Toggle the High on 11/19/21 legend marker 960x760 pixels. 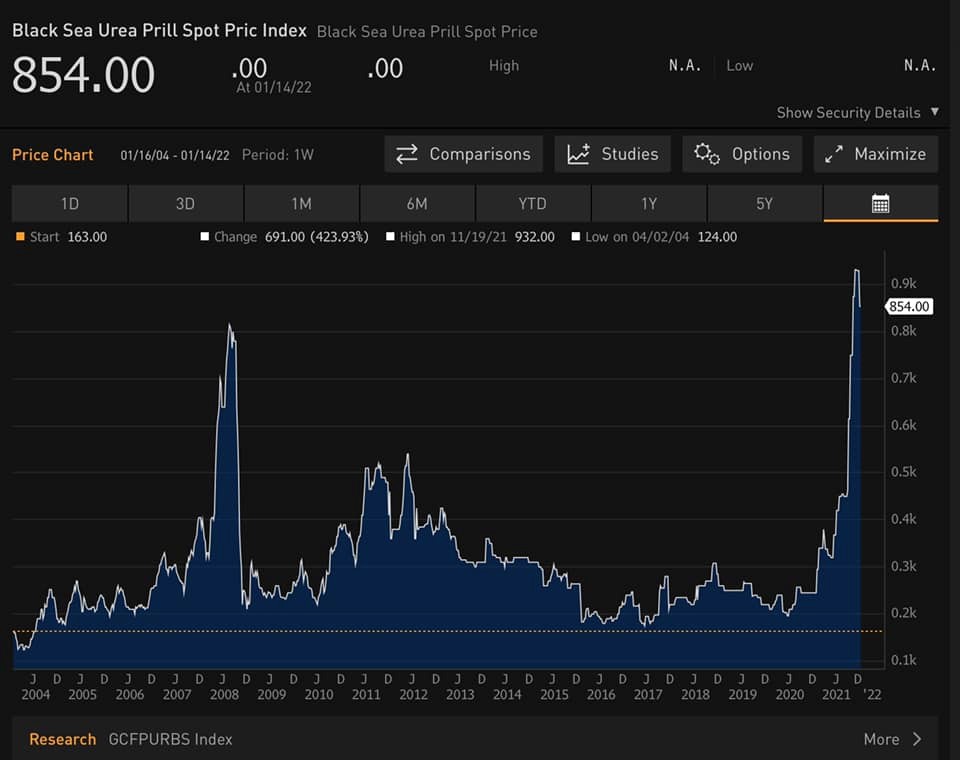tap(390, 237)
